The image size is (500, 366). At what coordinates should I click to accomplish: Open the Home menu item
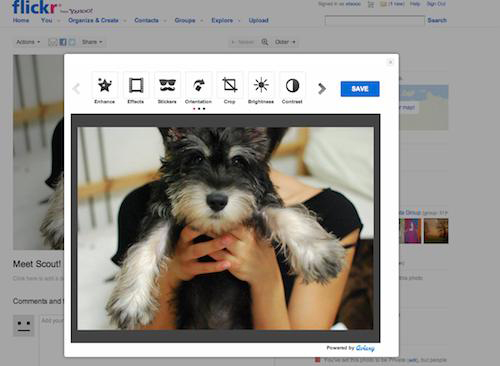click(x=21, y=20)
